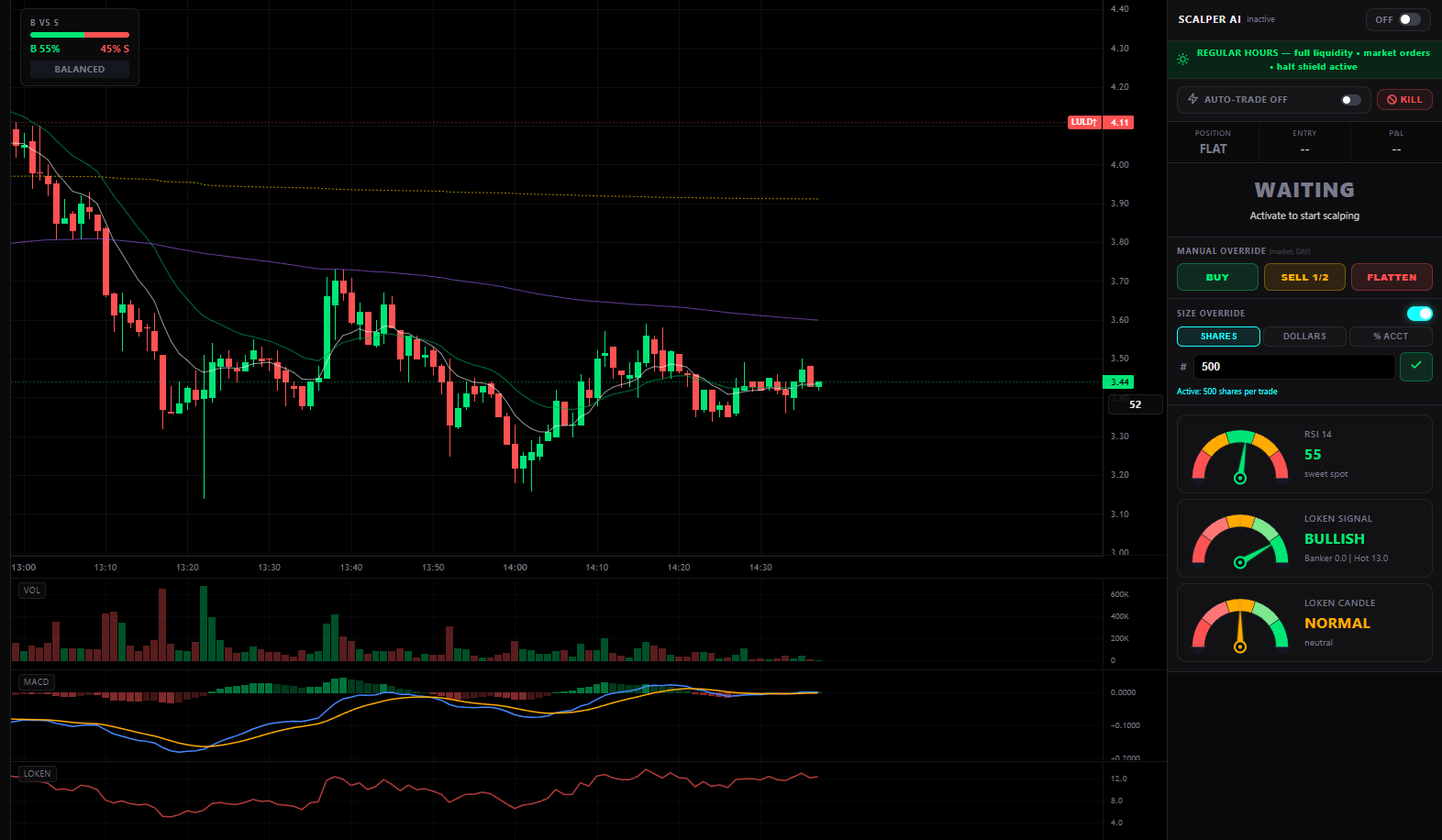Switch to the % ACCT sizing tab
Image resolution: width=1442 pixels, height=840 pixels.
(1390, 337)
